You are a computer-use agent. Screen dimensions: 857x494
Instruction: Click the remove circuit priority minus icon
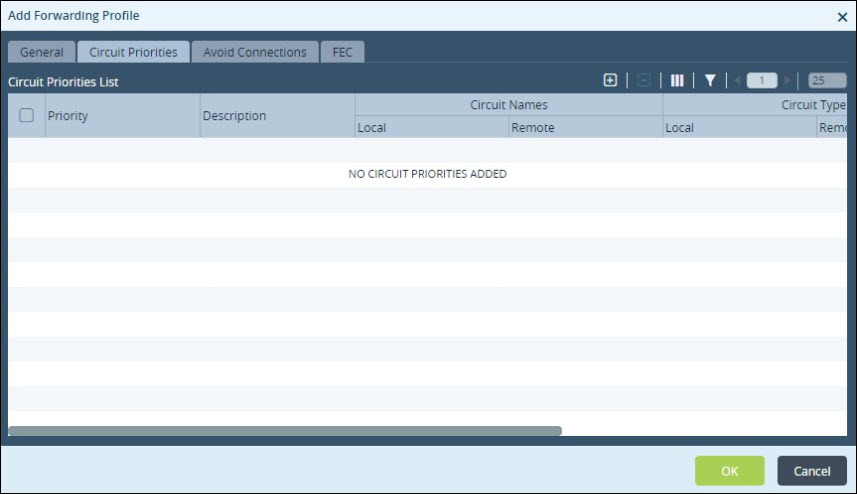coord(644,80)
